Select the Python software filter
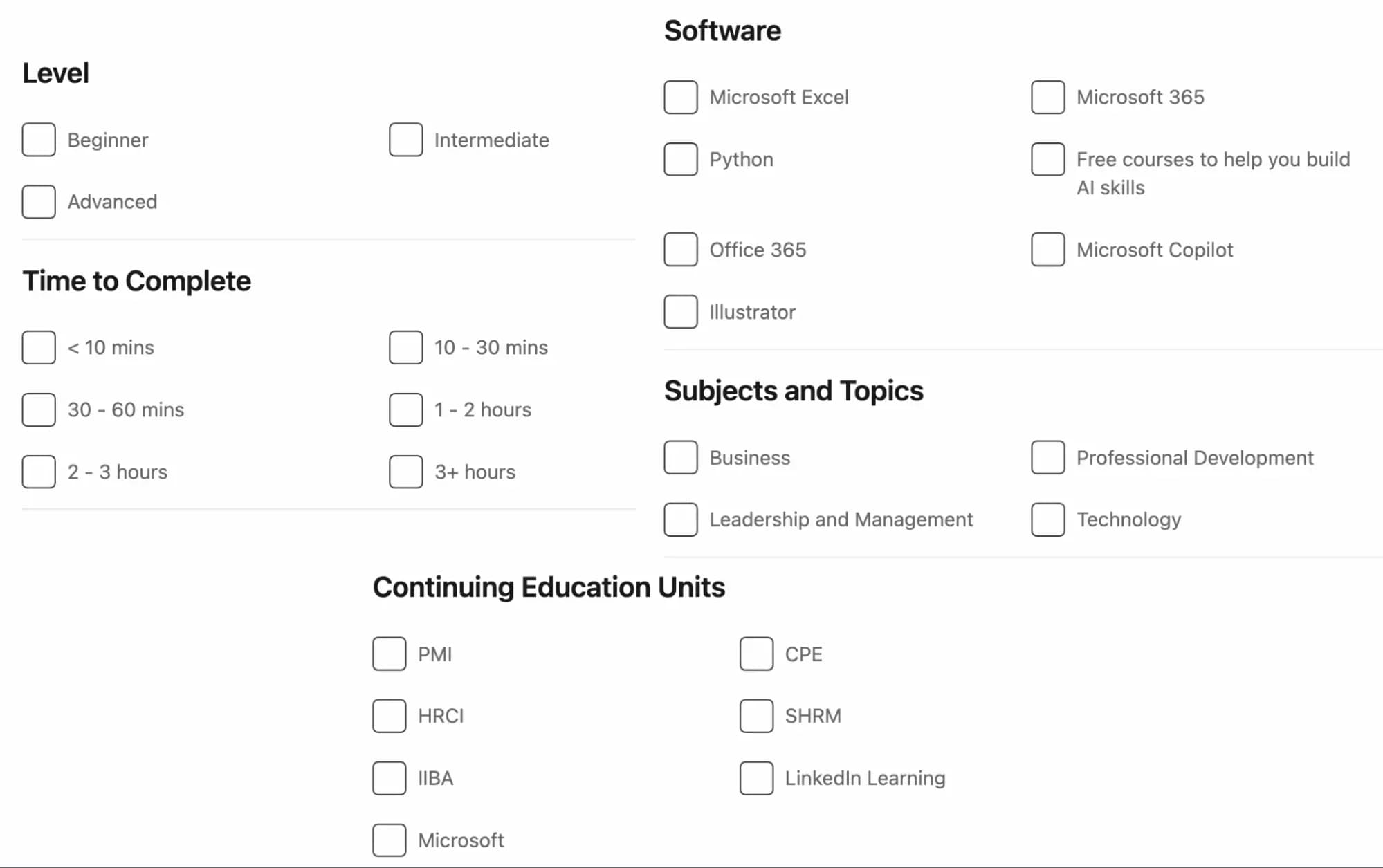 pyautogui.click(x=679, y=160)
